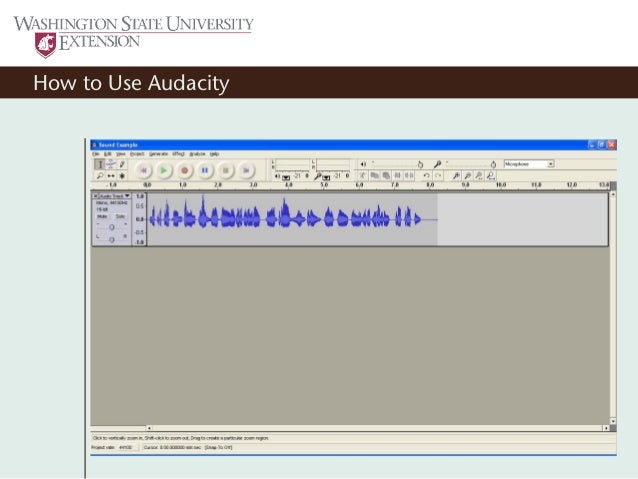638x479 pixels.
Task: Begin recording with the red Record button
Action: [x=184, y=171]
